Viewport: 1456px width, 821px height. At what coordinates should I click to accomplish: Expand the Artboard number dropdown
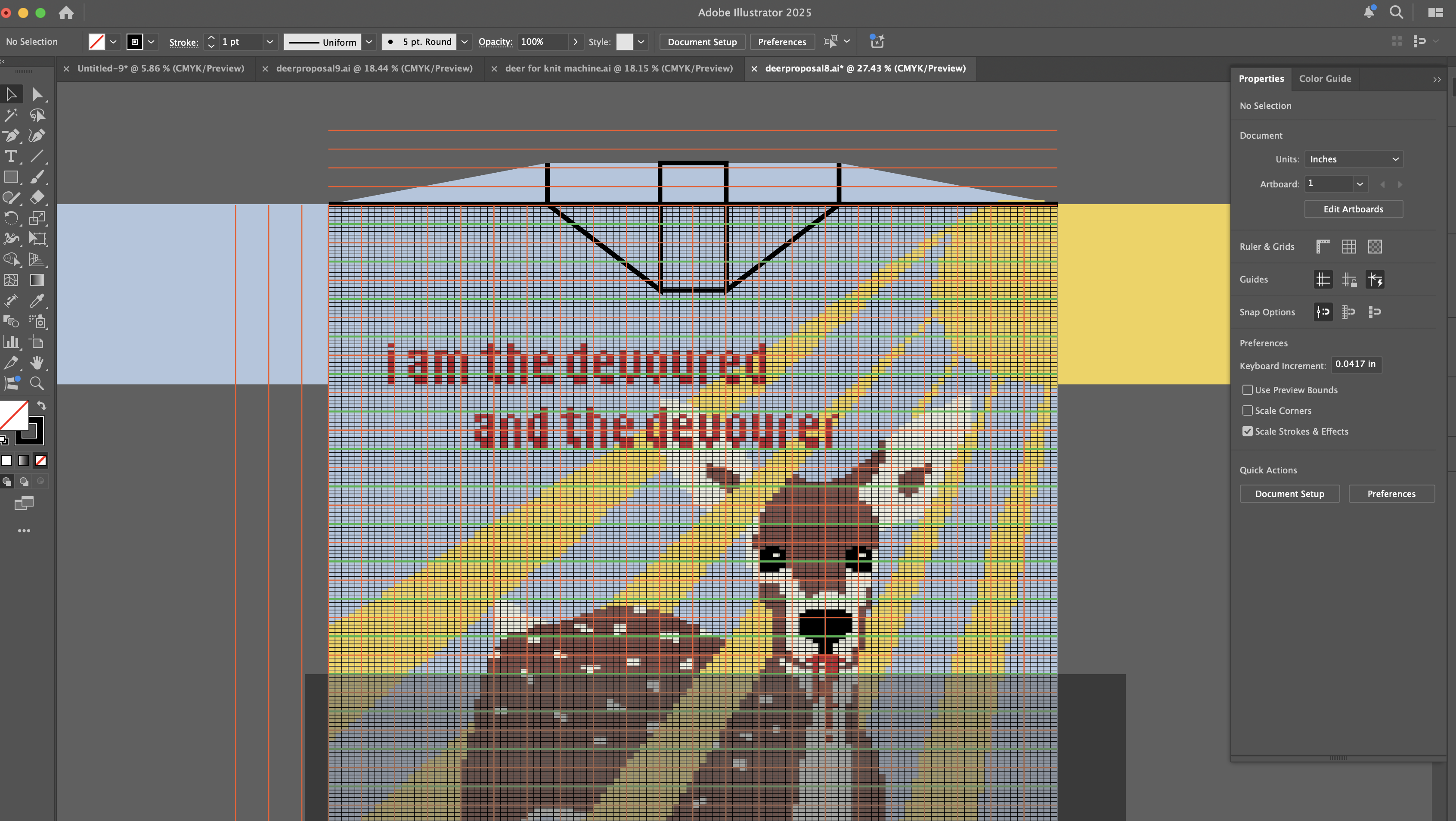pyautogui.click(x=1359, y=184)
